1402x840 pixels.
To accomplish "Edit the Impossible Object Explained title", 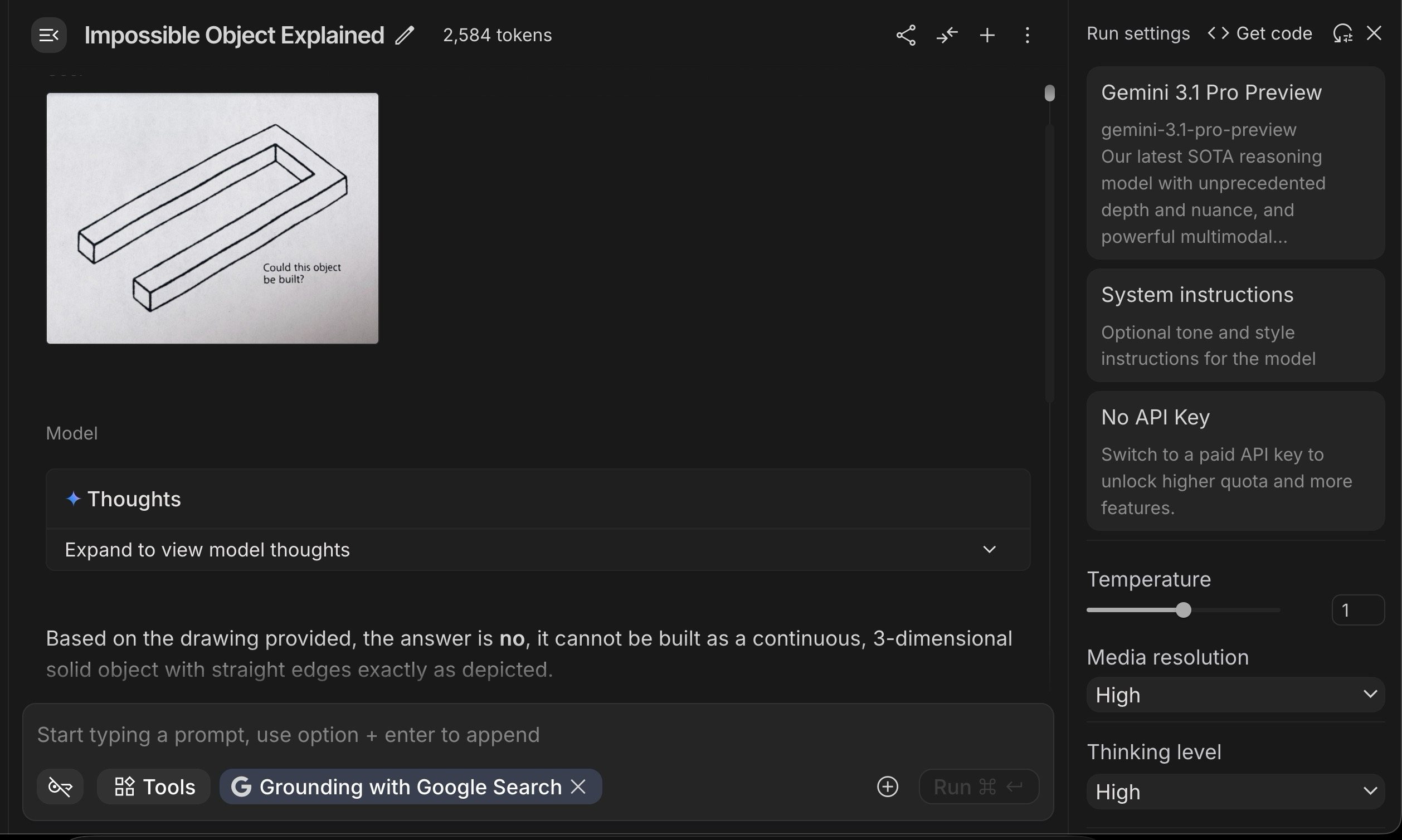I will coord(405,35).
